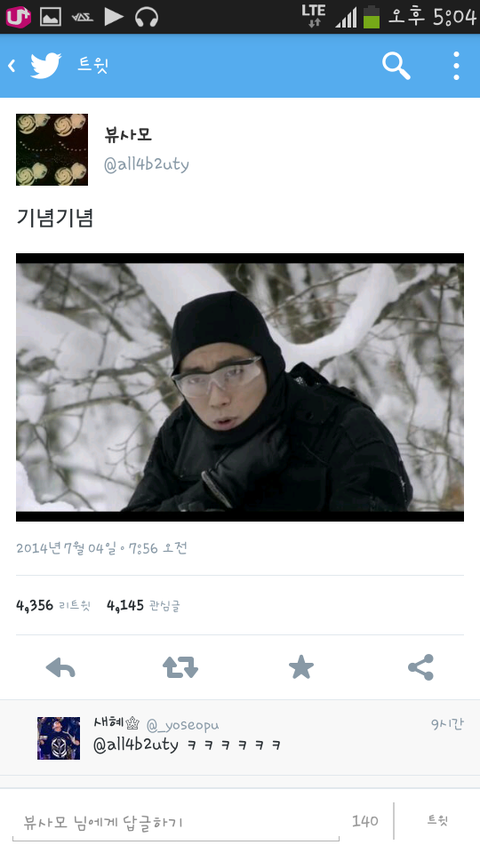Retweet using the retweet arrows icon

[180, 667]
